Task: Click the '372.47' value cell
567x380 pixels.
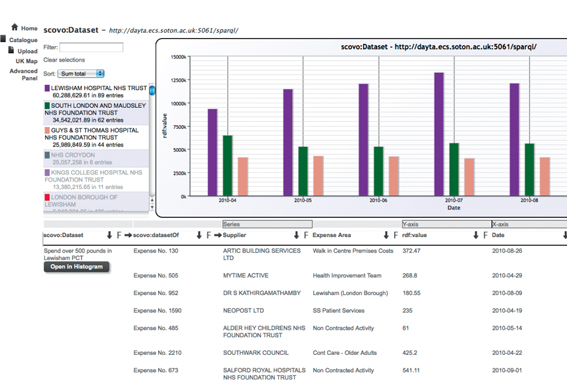Action: click(412, 251)
